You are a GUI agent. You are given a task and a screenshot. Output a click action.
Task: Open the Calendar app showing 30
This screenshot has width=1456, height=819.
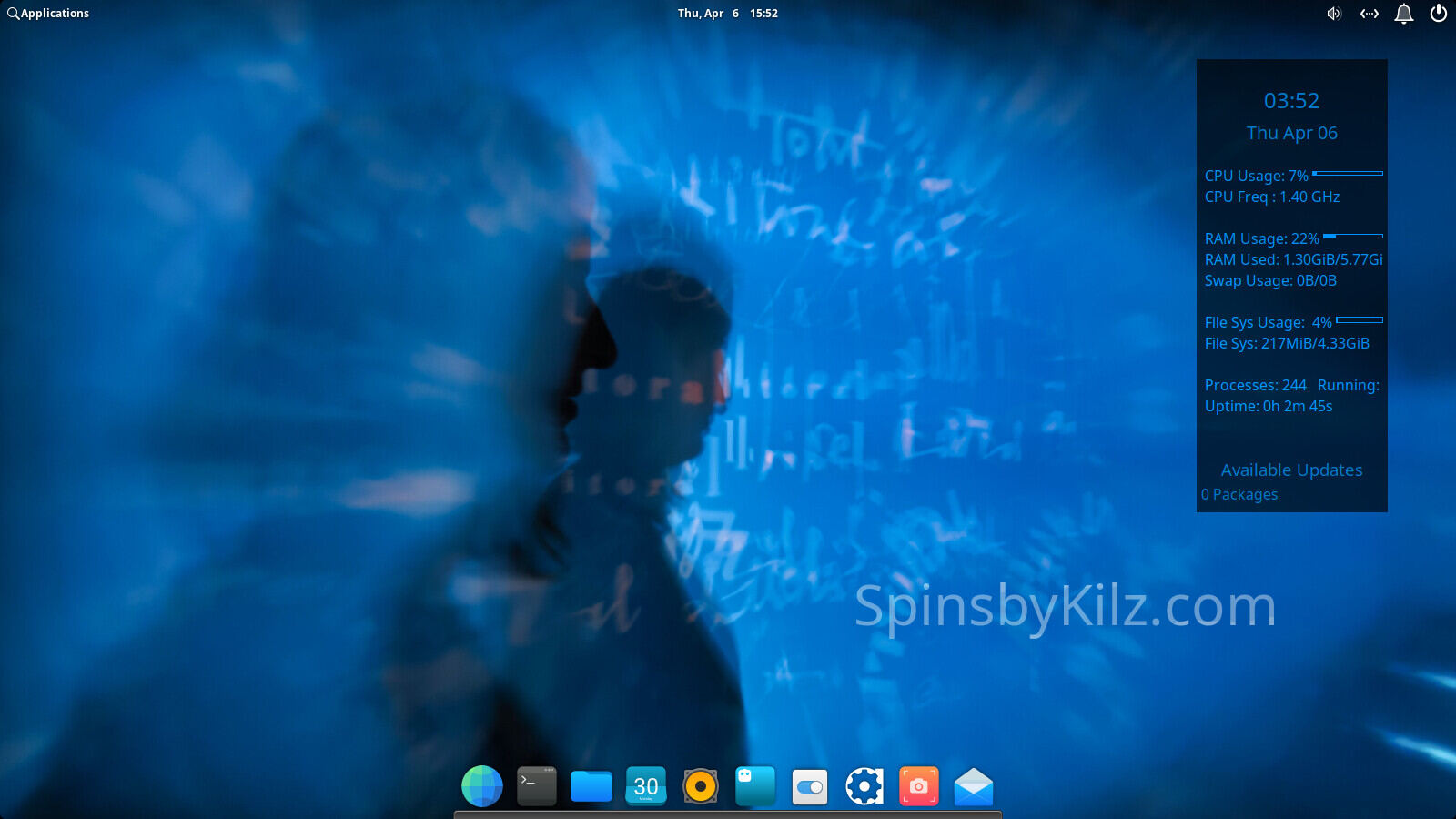tap(646, 786)
